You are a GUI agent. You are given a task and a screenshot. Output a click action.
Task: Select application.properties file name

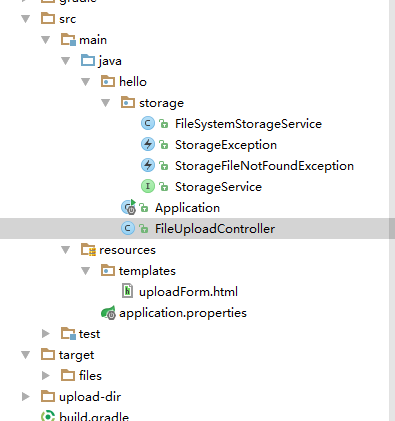pos(183,313)
